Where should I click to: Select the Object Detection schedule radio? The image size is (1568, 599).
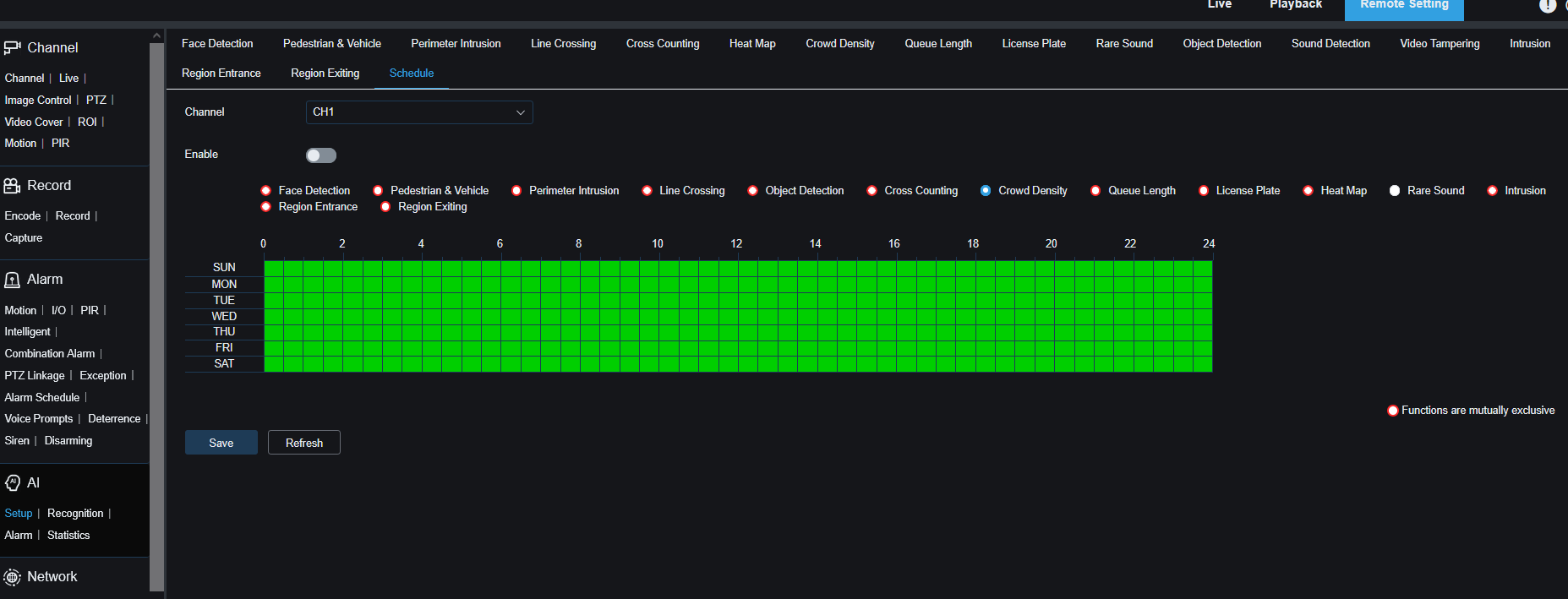tap(752, 191)
